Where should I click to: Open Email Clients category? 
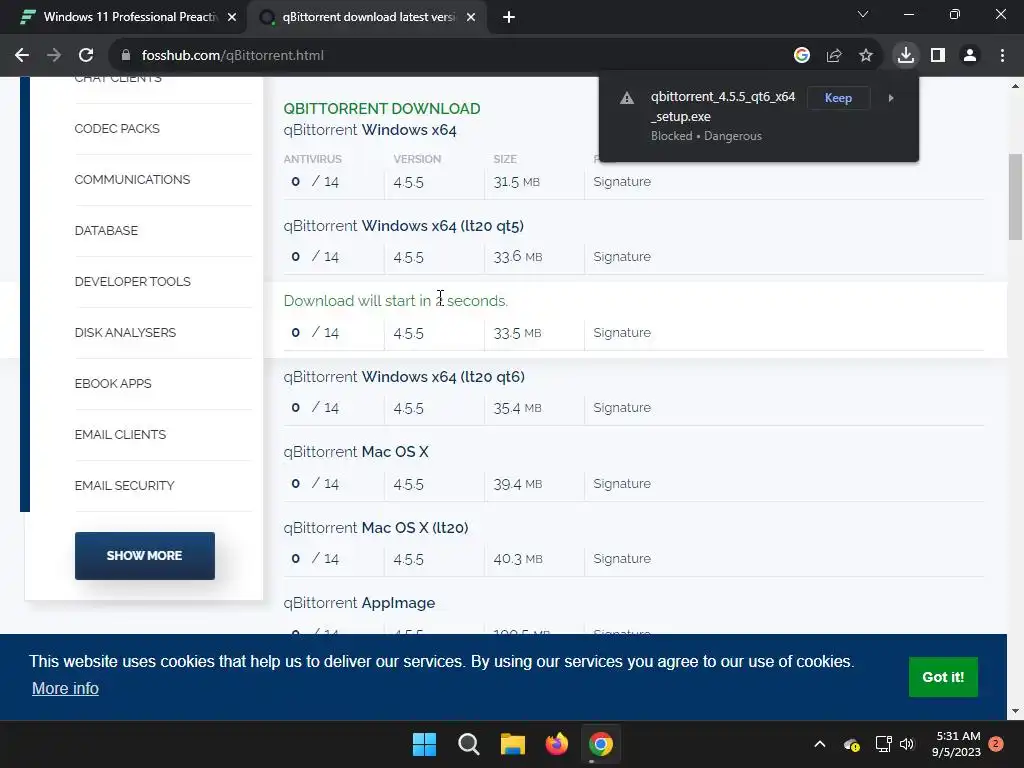click(x=120, y=434)
